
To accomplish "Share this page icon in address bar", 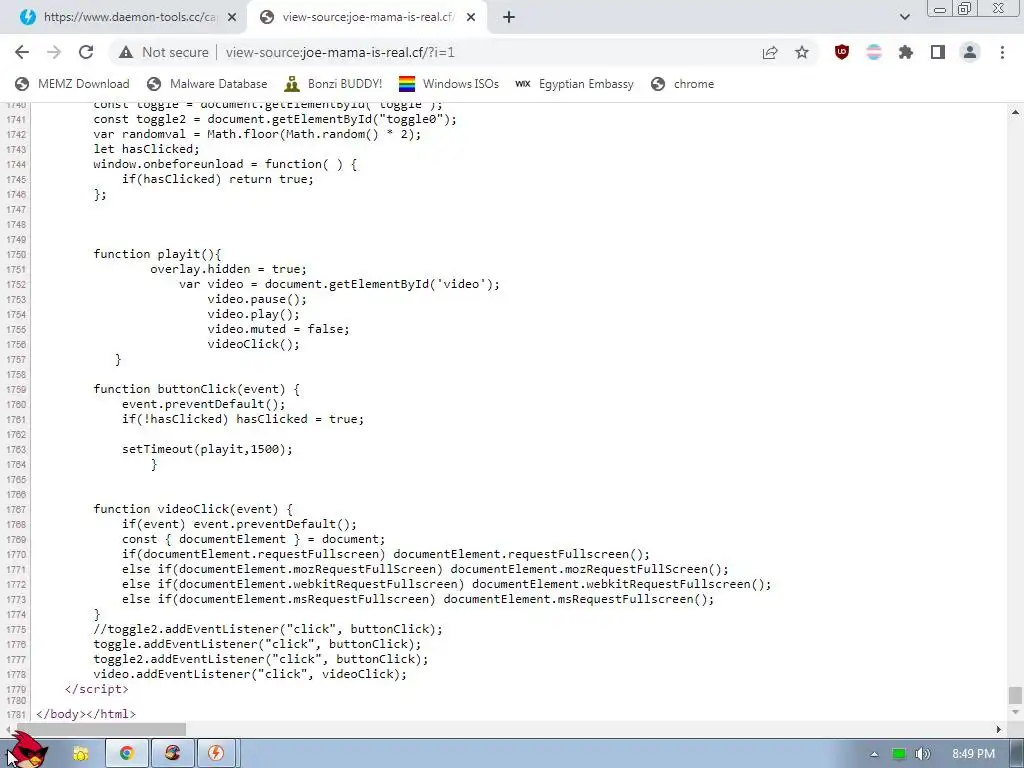I will point(770,52).
